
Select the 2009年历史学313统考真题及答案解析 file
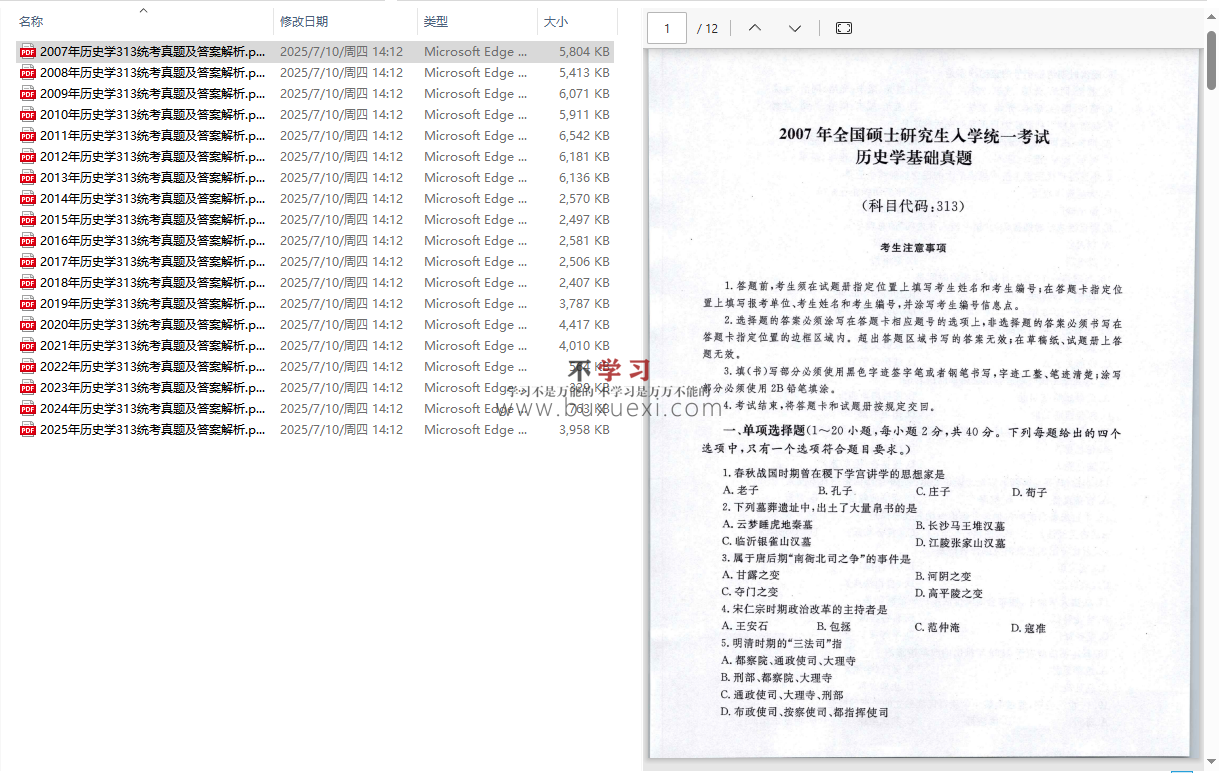[152, 94]
